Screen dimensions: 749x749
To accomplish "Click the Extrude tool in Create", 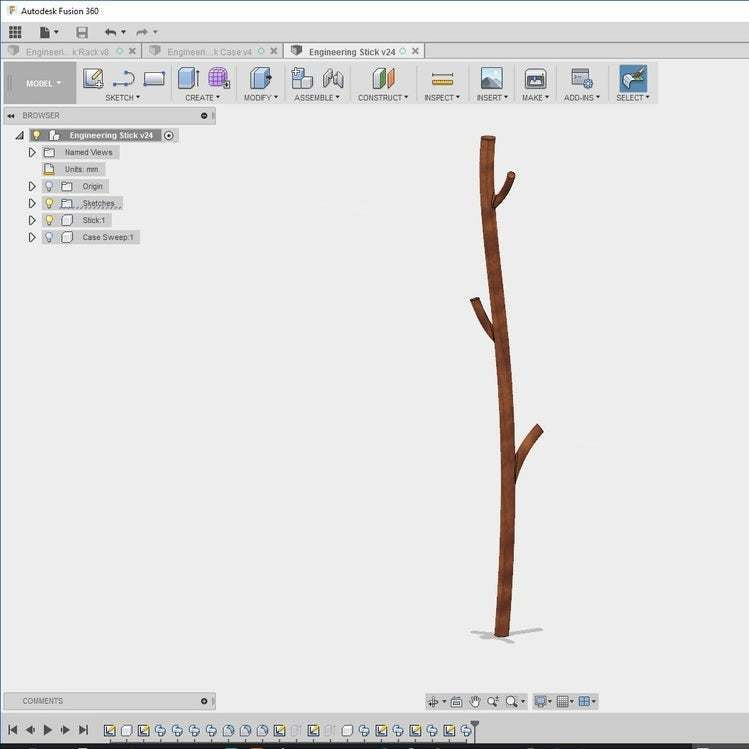I will [188, 78].
